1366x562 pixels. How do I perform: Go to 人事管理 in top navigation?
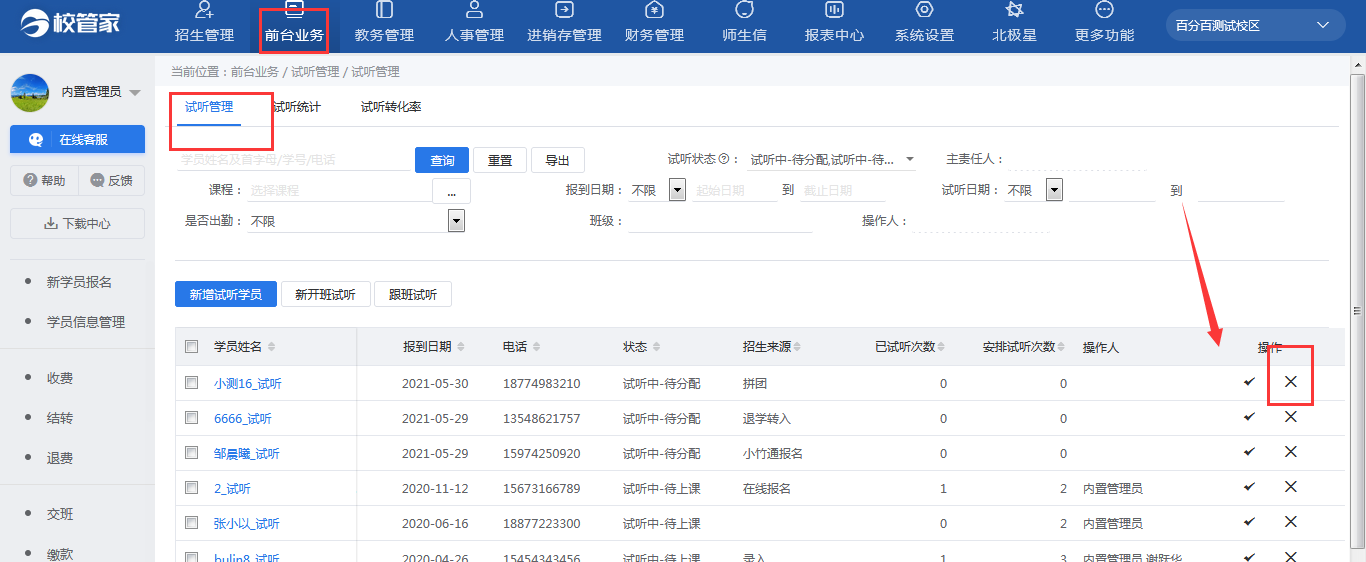(474, 24)
